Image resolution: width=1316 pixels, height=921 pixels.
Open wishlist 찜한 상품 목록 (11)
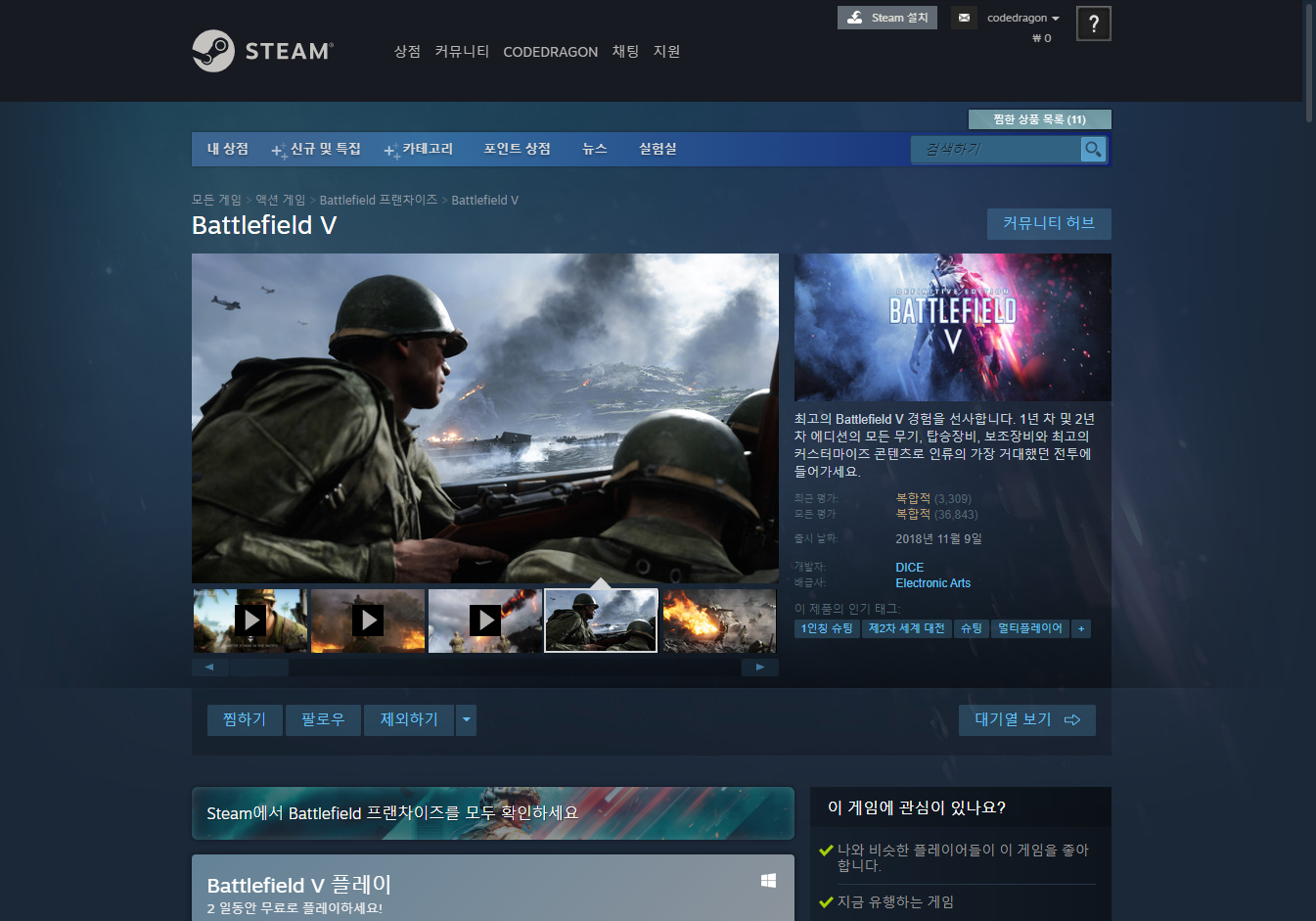pyautogui.click(x=1040, y=119)
